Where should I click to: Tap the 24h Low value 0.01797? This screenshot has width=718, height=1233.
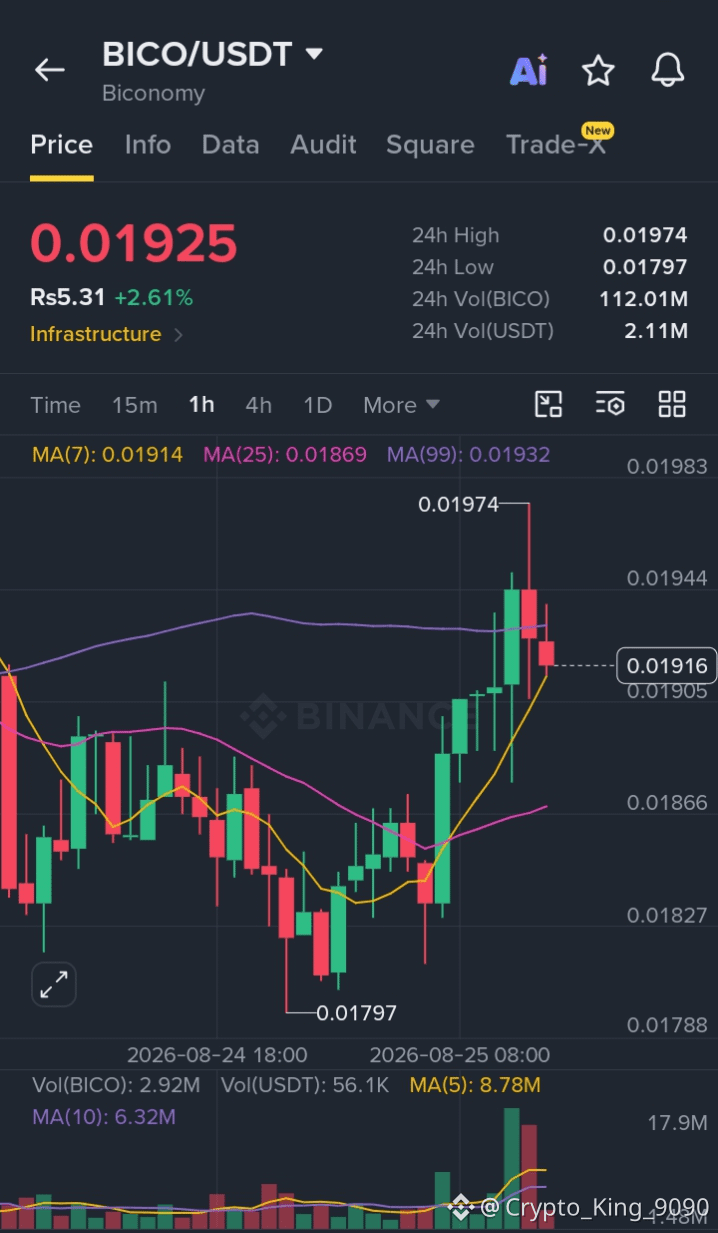pos(645,267)
